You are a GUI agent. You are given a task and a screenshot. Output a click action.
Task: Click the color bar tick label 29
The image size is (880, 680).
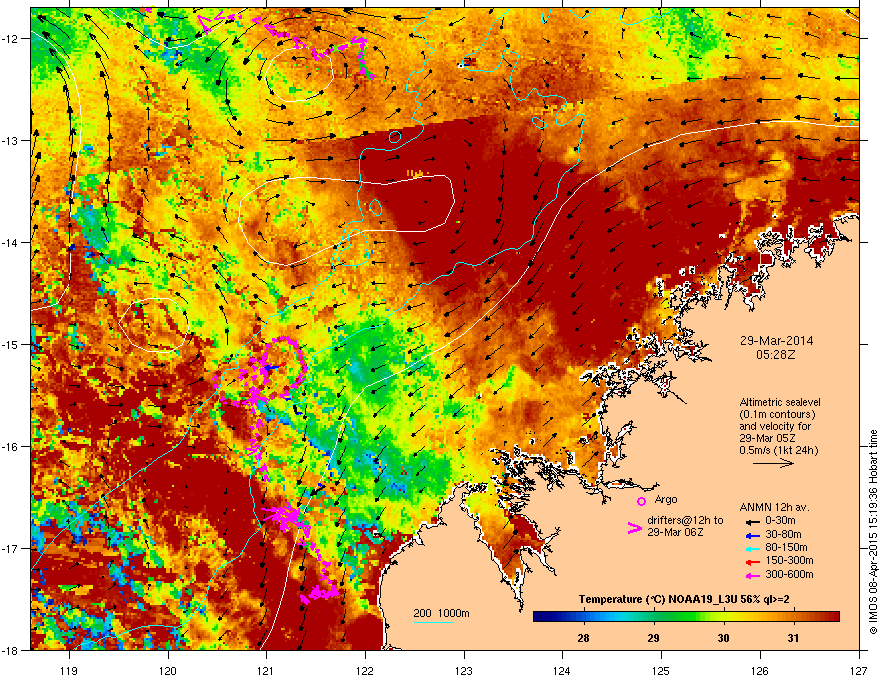(653, 638)
